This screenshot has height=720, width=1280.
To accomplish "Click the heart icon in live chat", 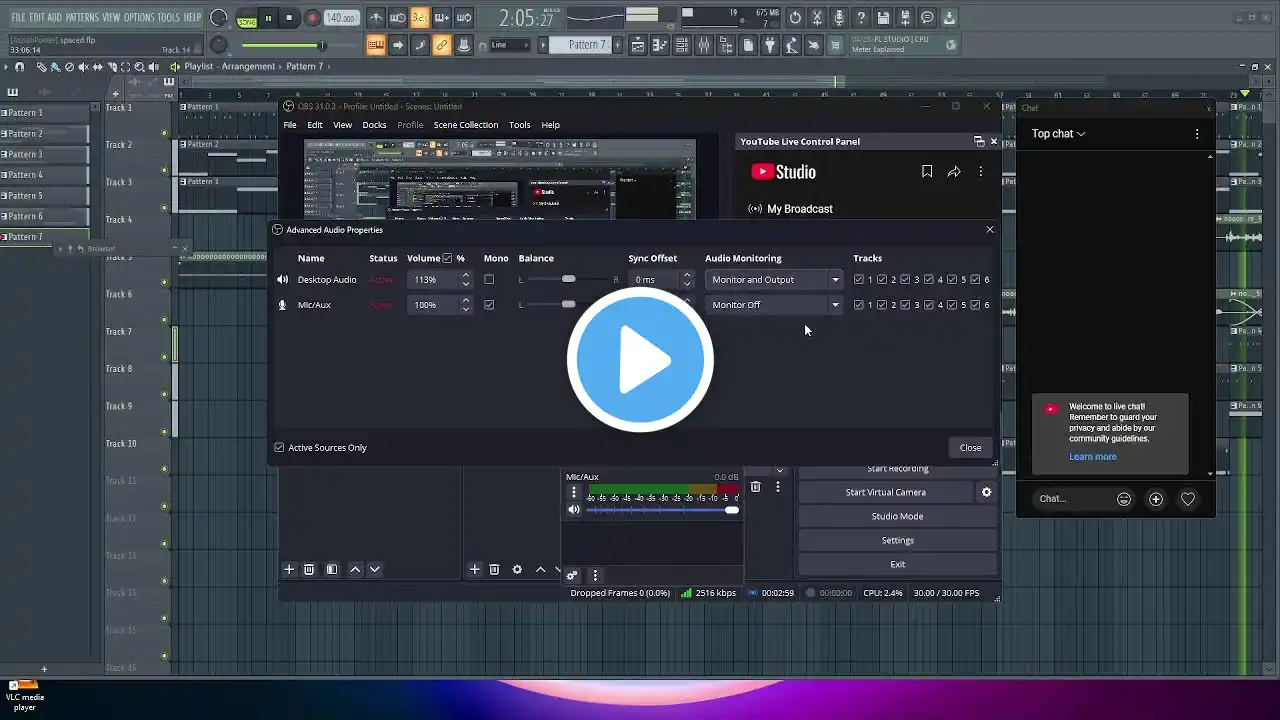I will click(x=1188, y=499).
